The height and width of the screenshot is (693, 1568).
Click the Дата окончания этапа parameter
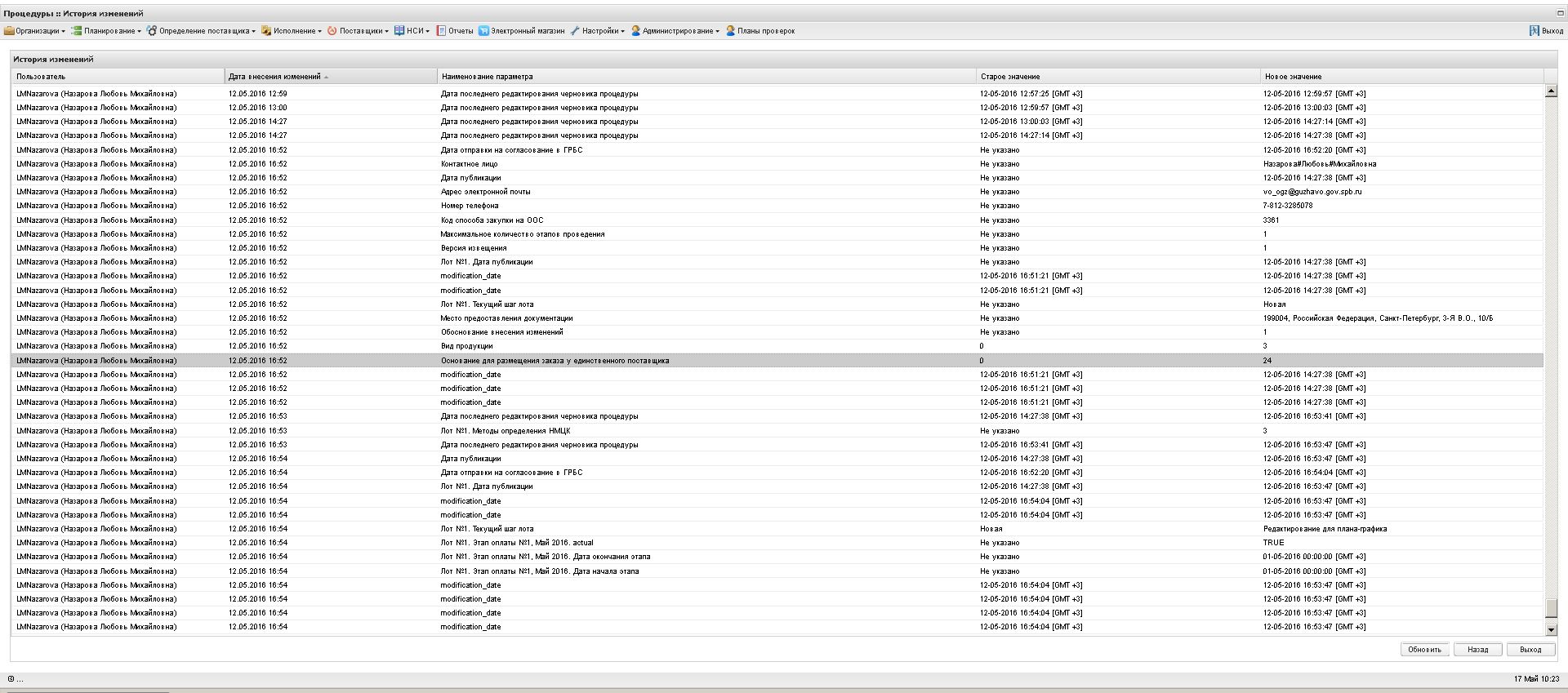pos(546,557)
